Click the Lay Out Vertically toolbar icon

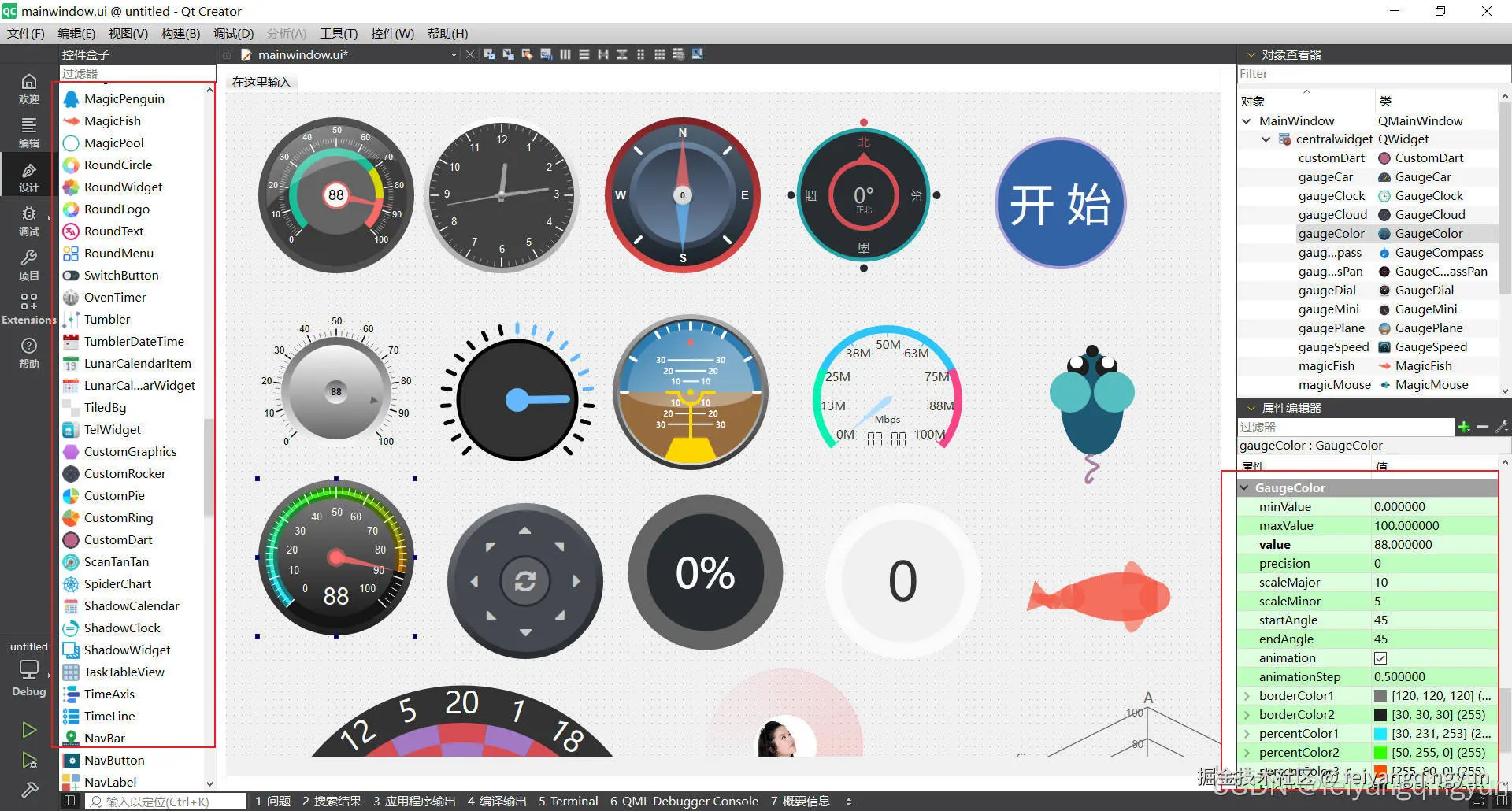point(584,54)
